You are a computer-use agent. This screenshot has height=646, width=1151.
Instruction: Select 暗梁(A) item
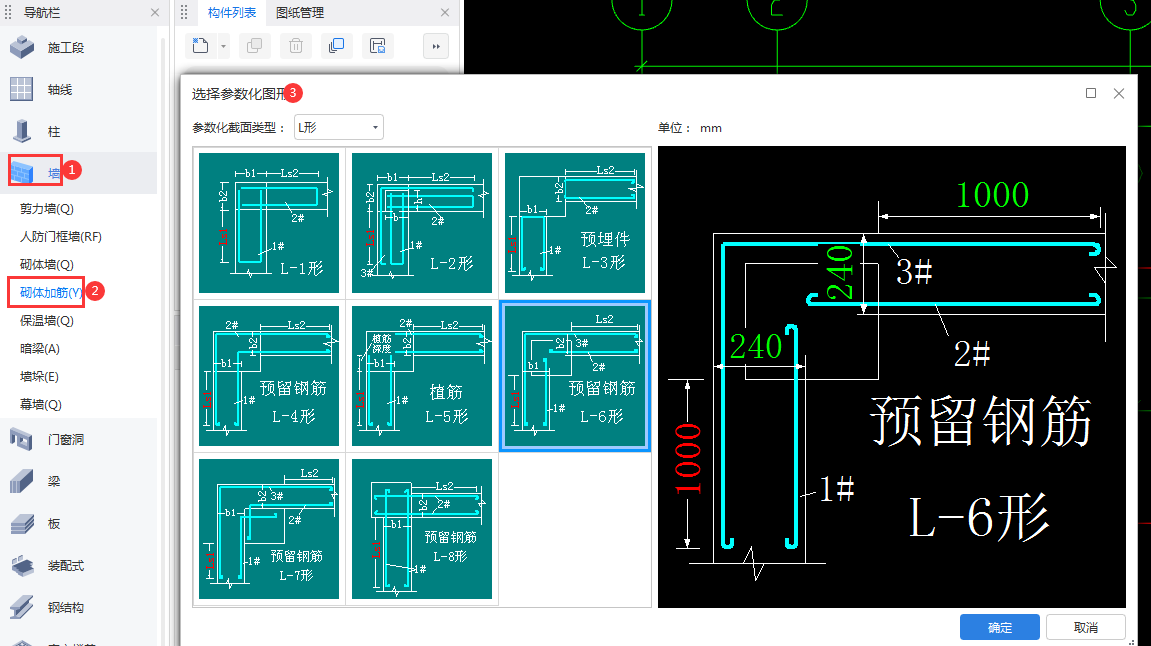point(40,348)
